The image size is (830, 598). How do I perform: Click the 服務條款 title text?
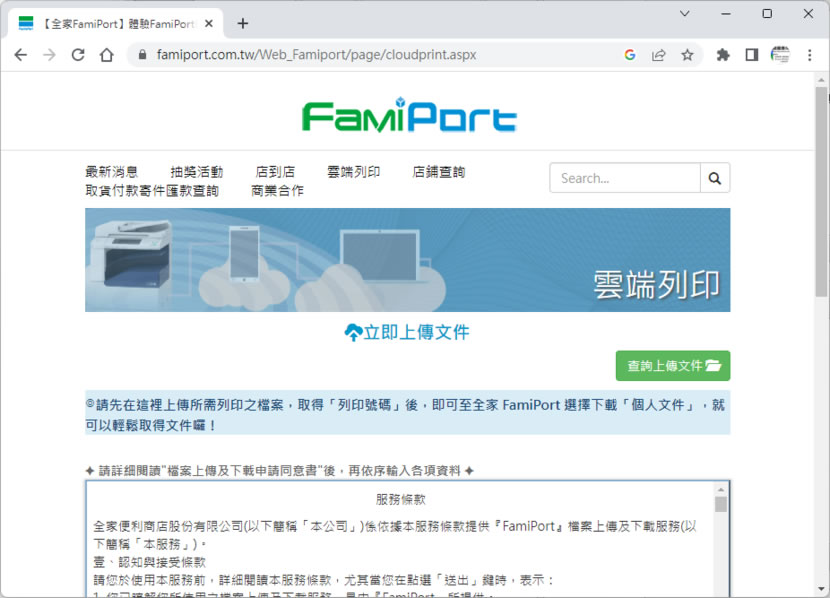pyautogui.click(x=401, y=499)
